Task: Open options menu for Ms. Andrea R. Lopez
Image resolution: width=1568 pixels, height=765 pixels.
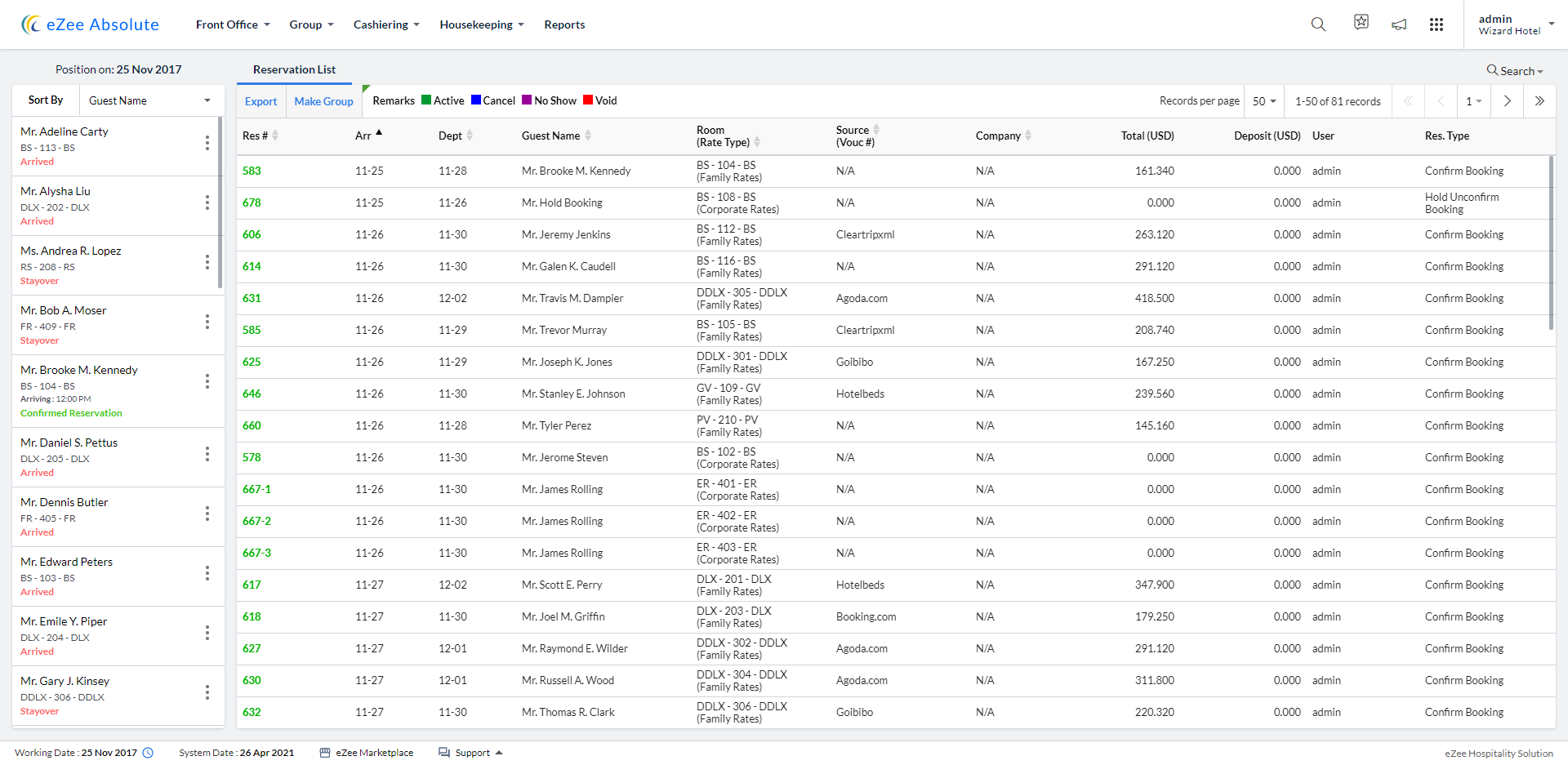Action: 207,262
